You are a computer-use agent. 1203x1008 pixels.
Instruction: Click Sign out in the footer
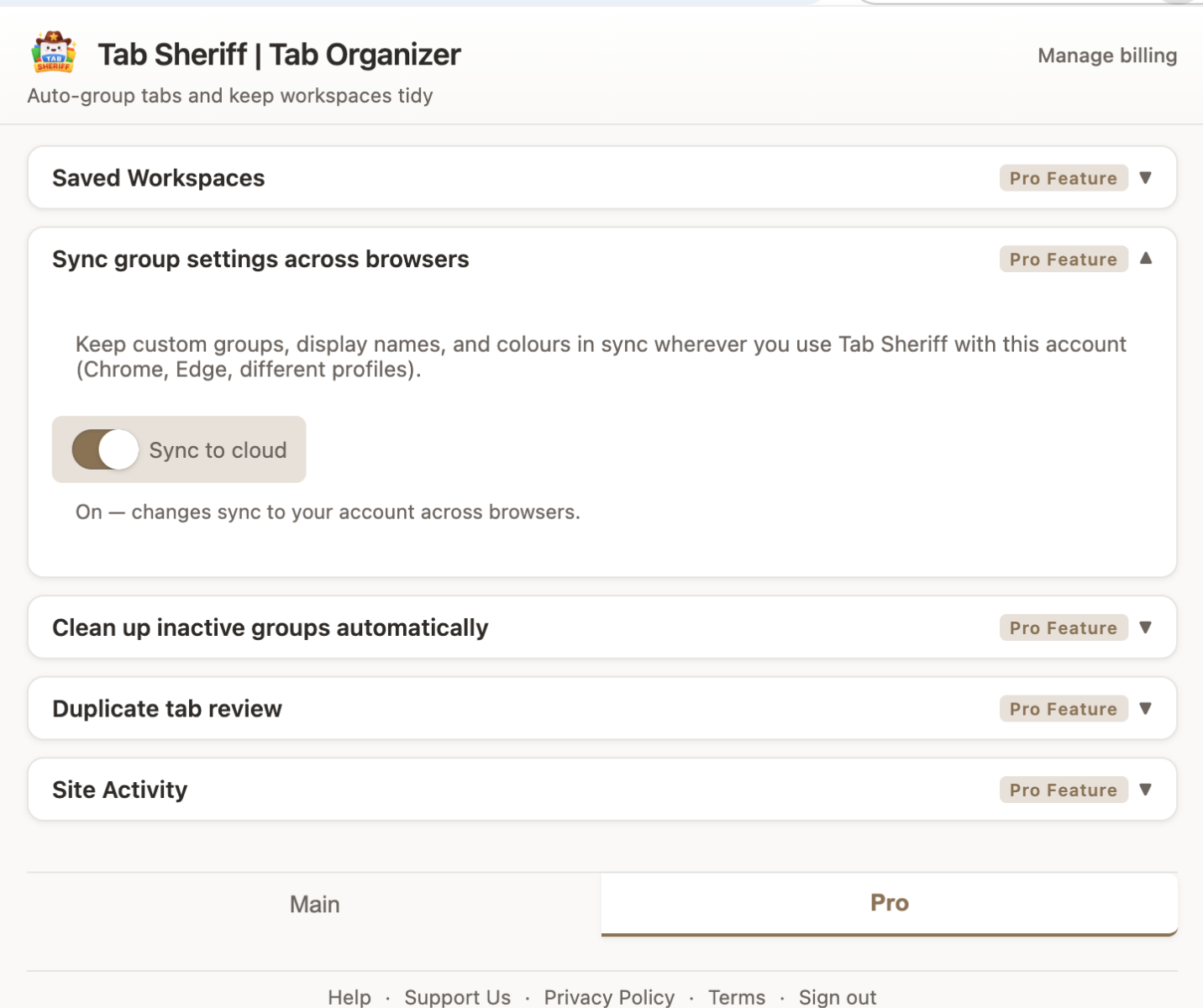click(838, 997)
